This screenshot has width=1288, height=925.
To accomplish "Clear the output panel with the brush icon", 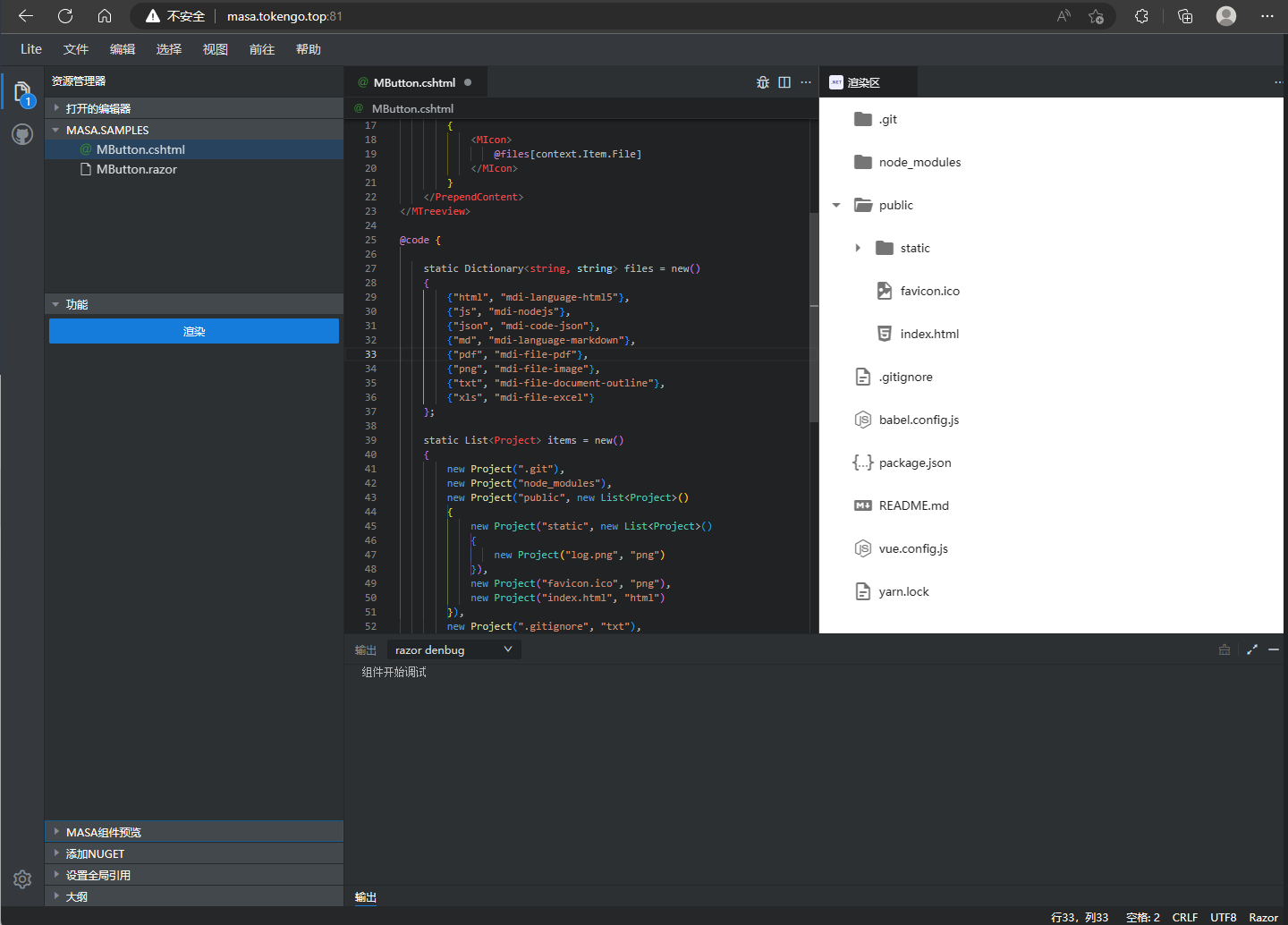I will pyautogui.click(x=1224, y=649).
